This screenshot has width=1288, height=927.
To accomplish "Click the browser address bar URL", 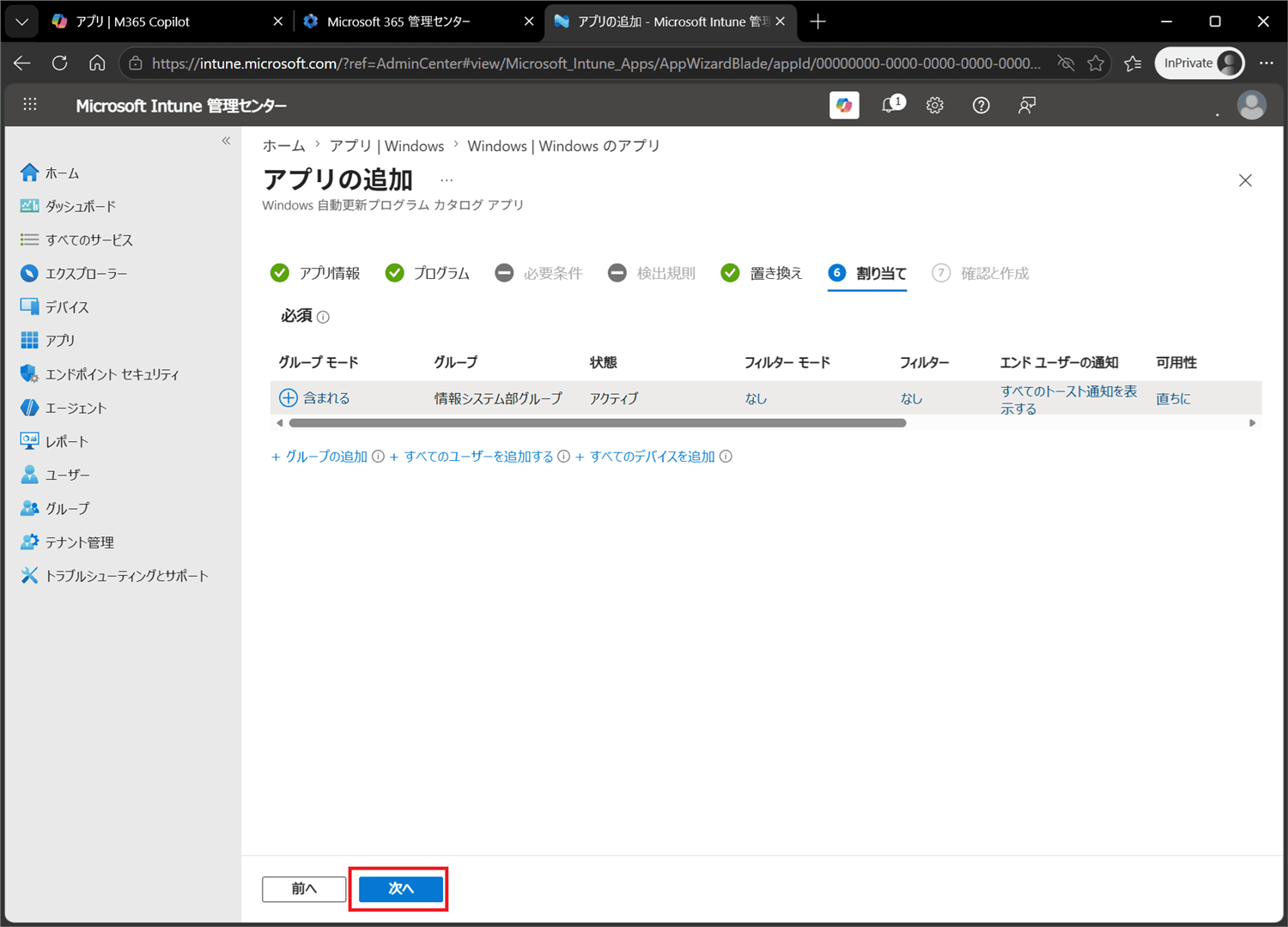I will click(596, 63).
